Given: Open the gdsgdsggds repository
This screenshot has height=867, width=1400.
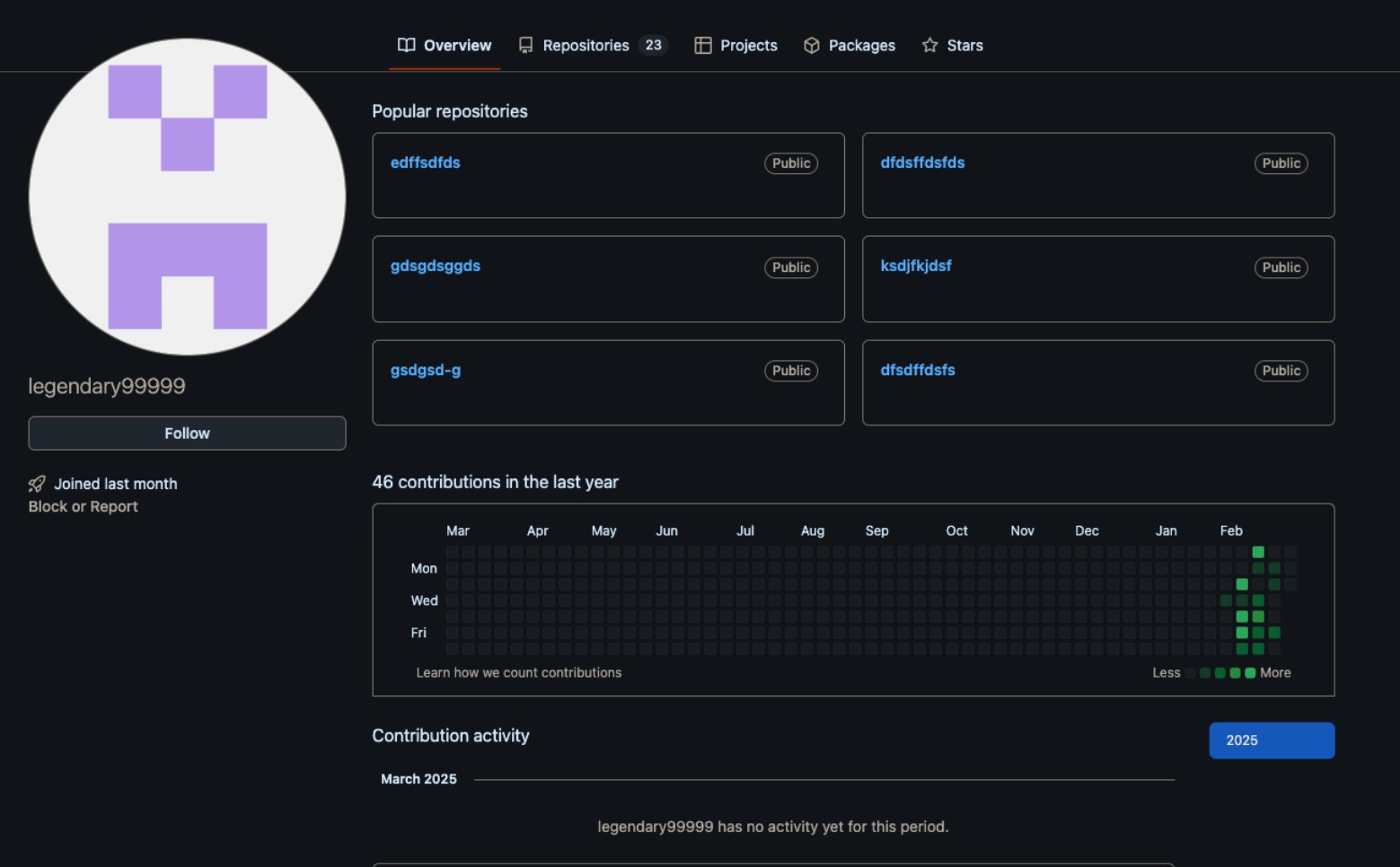Looking at the screenshot, I should (436, 266).
